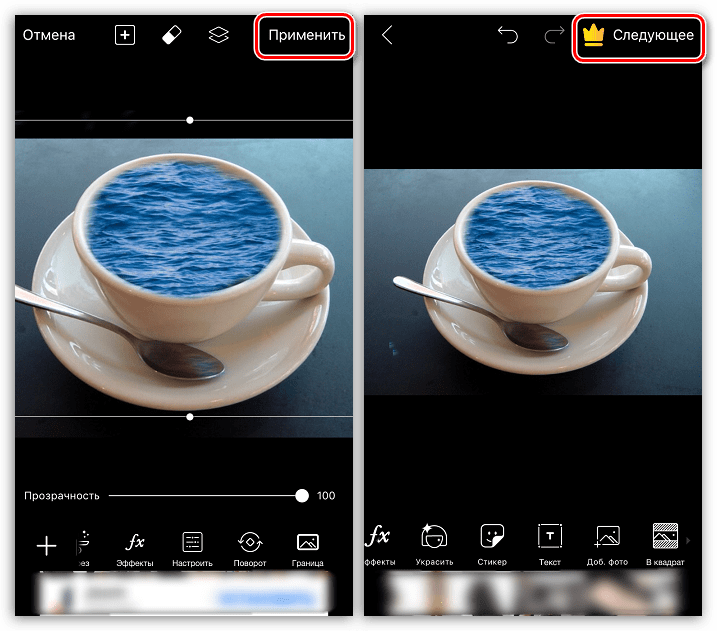Tap the undo arrow icon
The width and height of the screenshot is (717, 631).
(508, 35)
